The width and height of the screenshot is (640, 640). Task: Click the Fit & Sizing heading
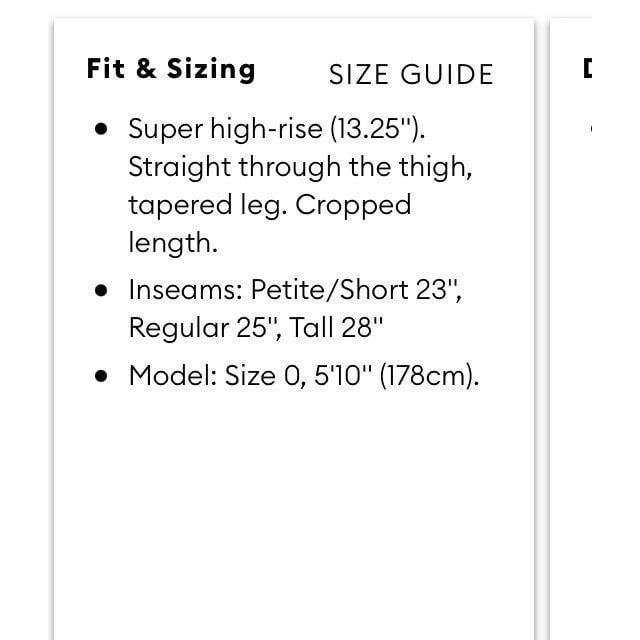coord(171,69)
